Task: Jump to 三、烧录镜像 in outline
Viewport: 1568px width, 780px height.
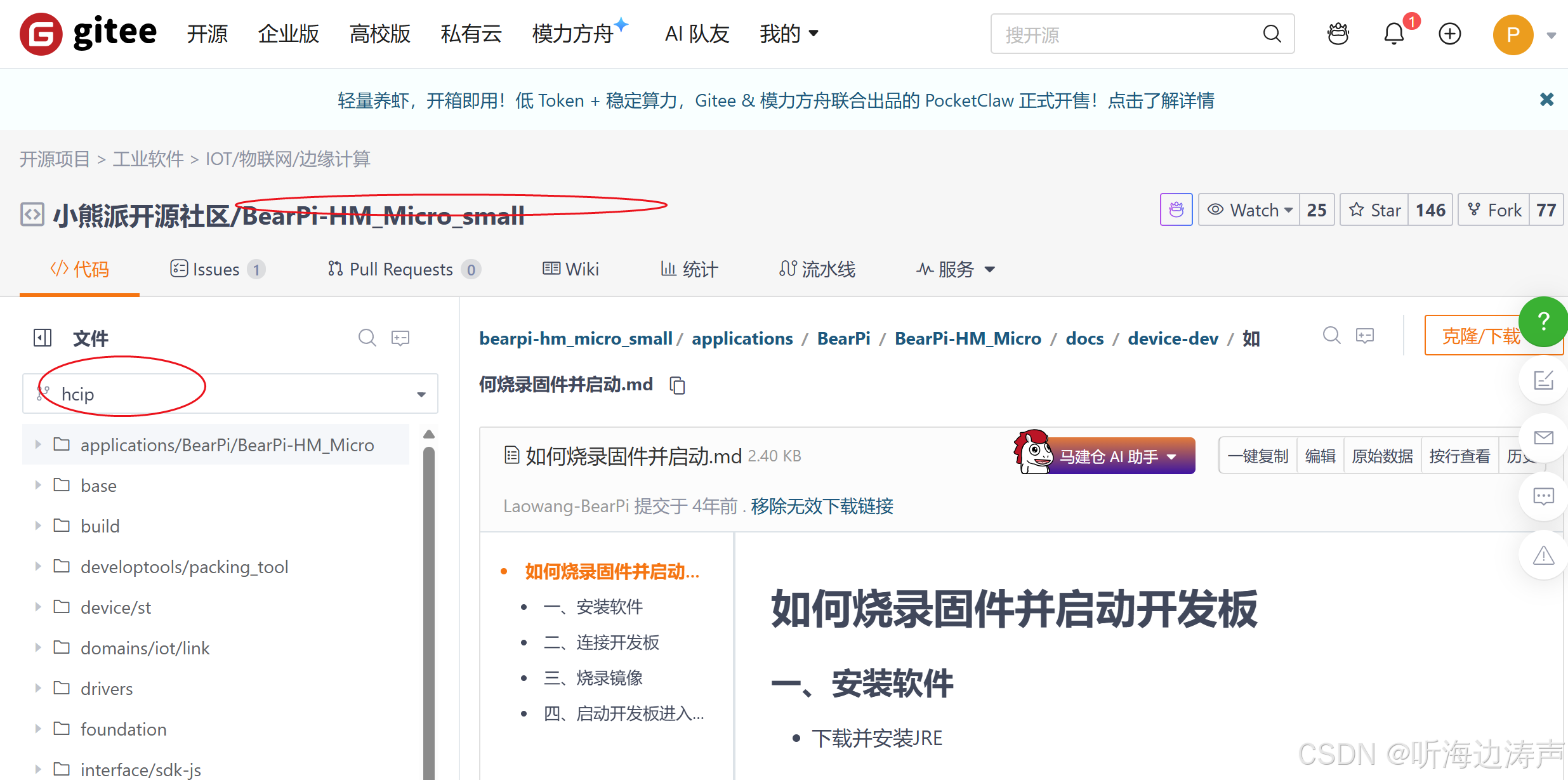Action: click(593, 678)
